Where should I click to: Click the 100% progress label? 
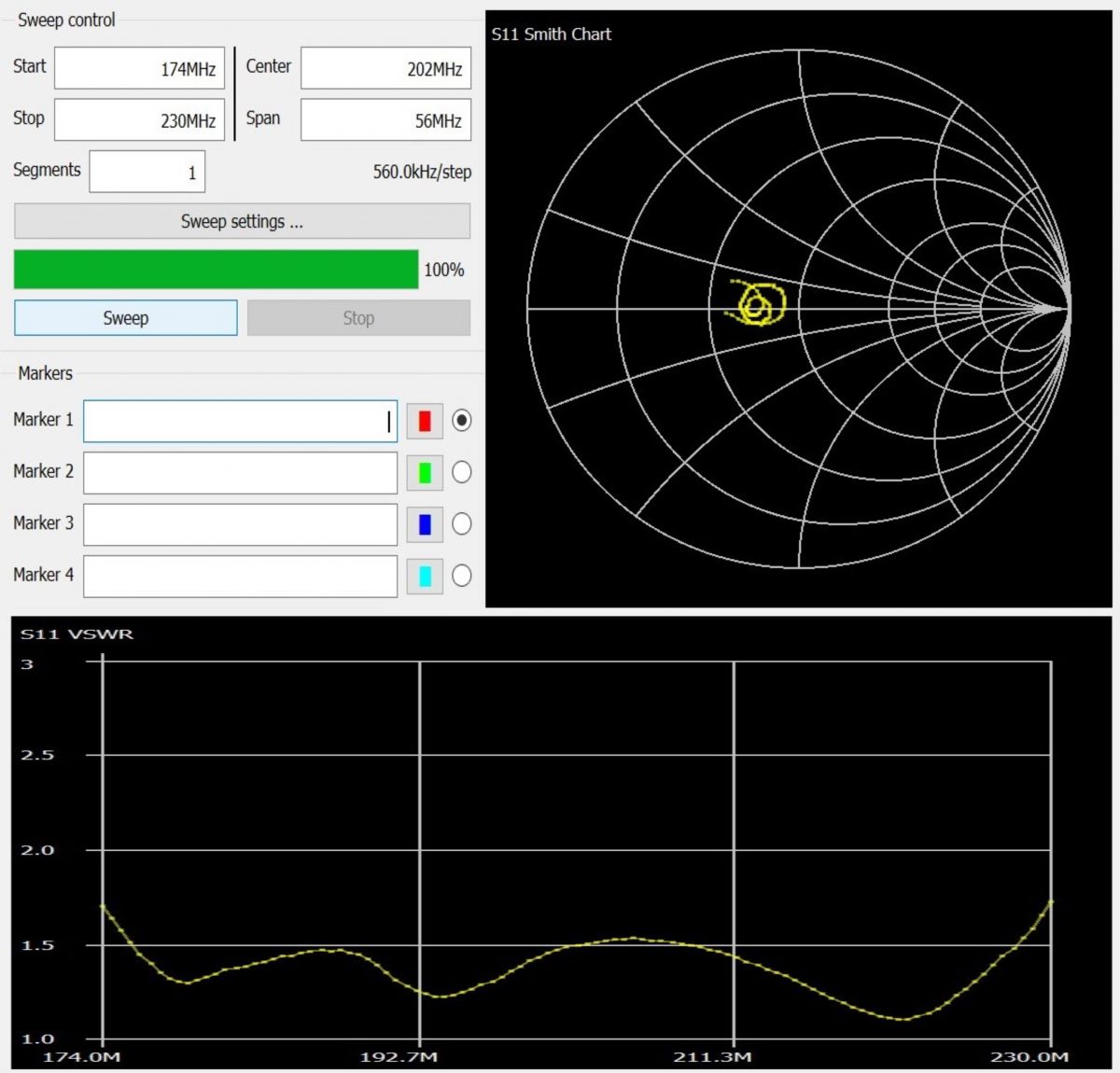tap(443, 270)
